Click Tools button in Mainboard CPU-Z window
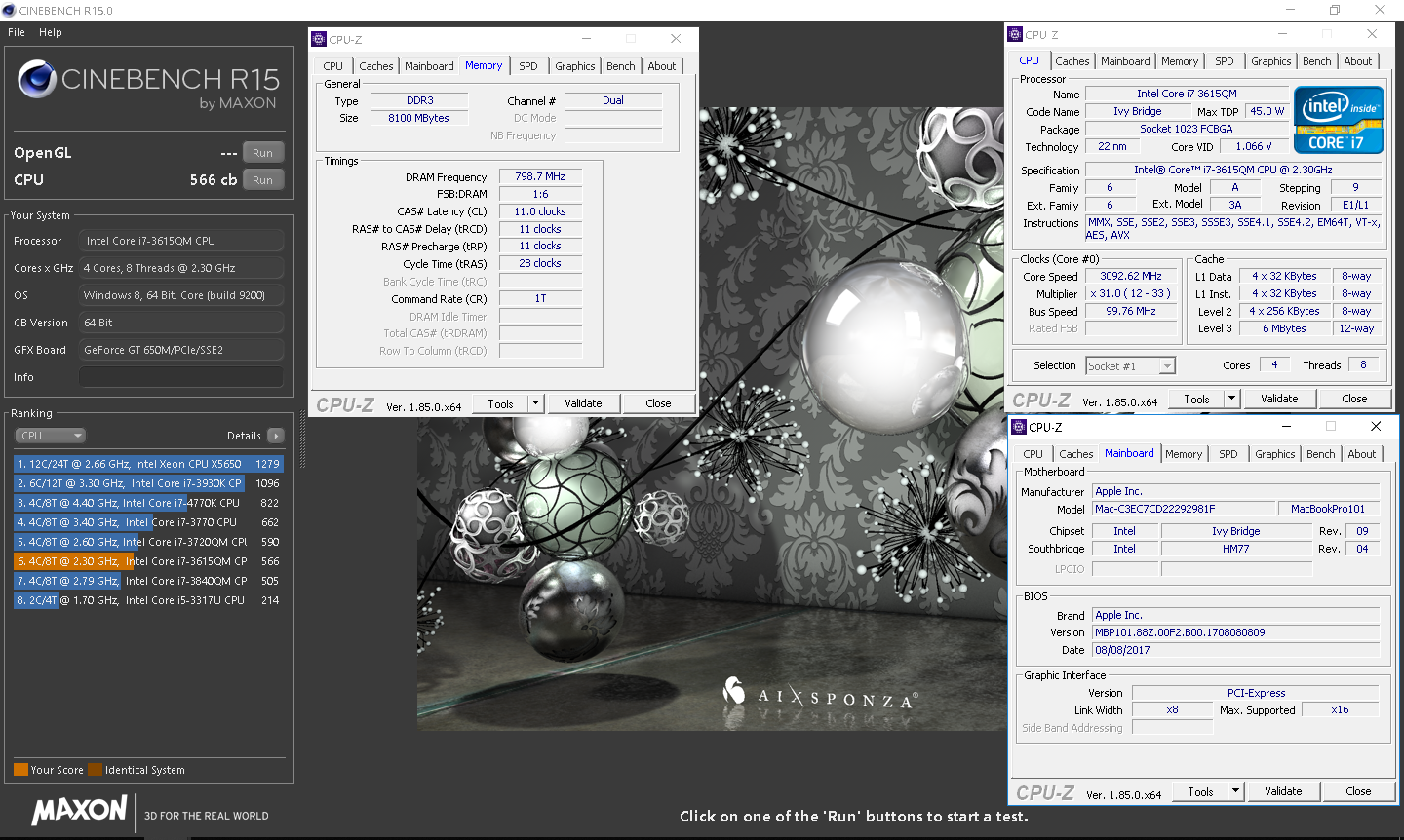Viewport: 1404px width, 840px height. coord(1200,791)
